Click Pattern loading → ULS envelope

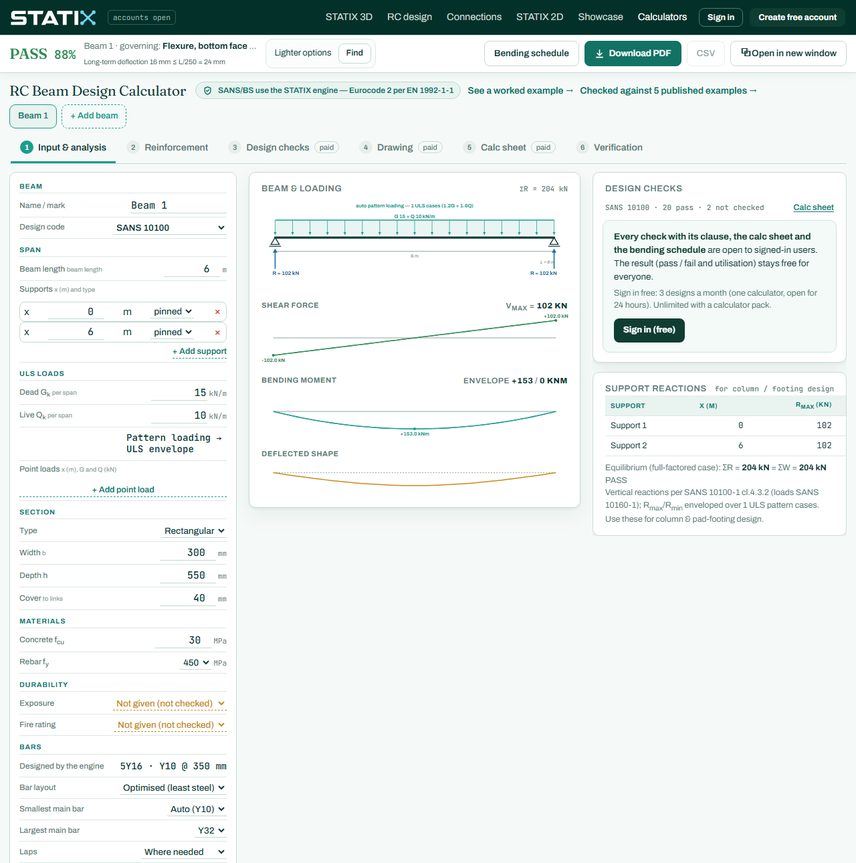pos(173,443)
